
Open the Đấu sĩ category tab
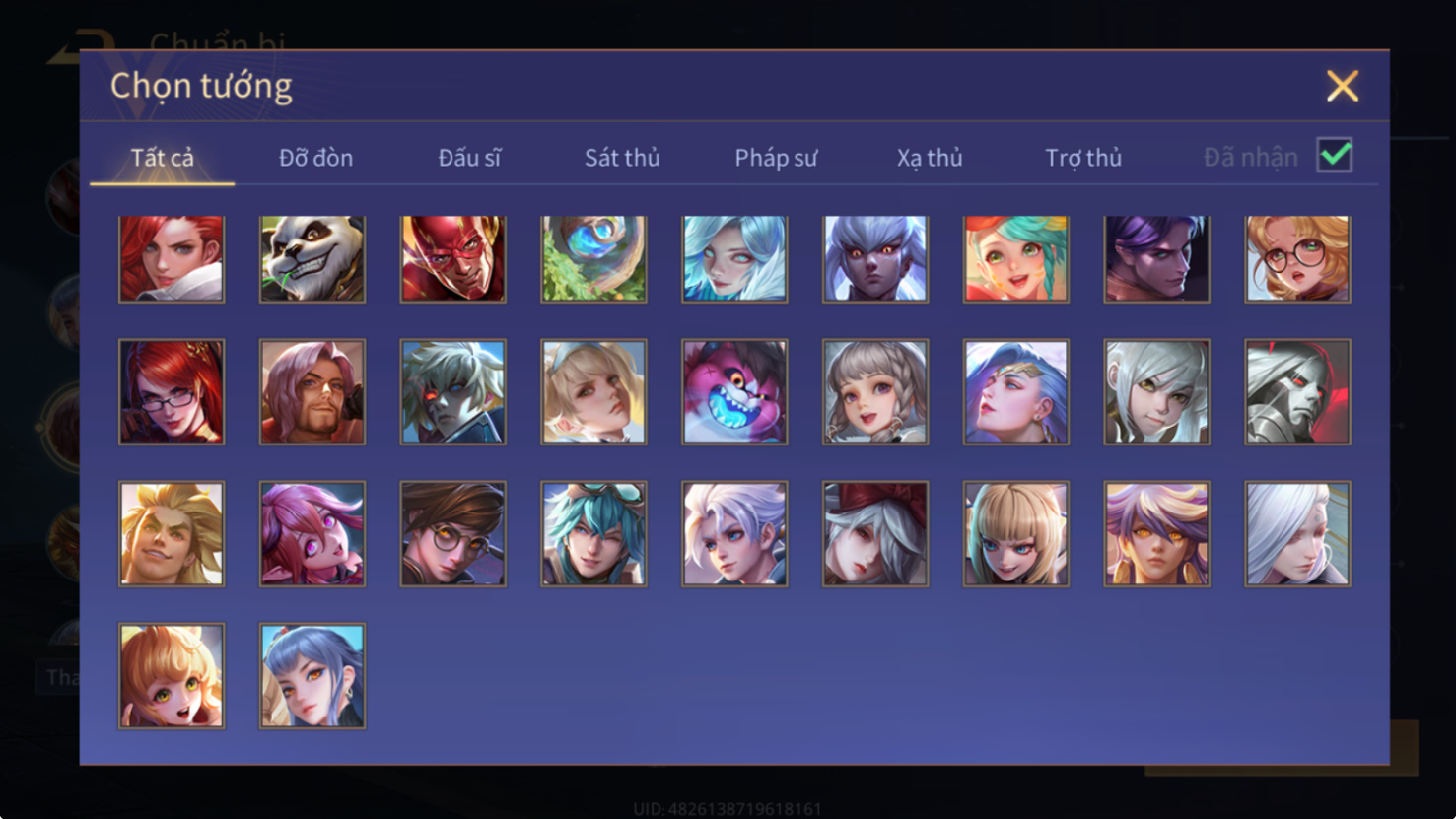click(469, 158)
